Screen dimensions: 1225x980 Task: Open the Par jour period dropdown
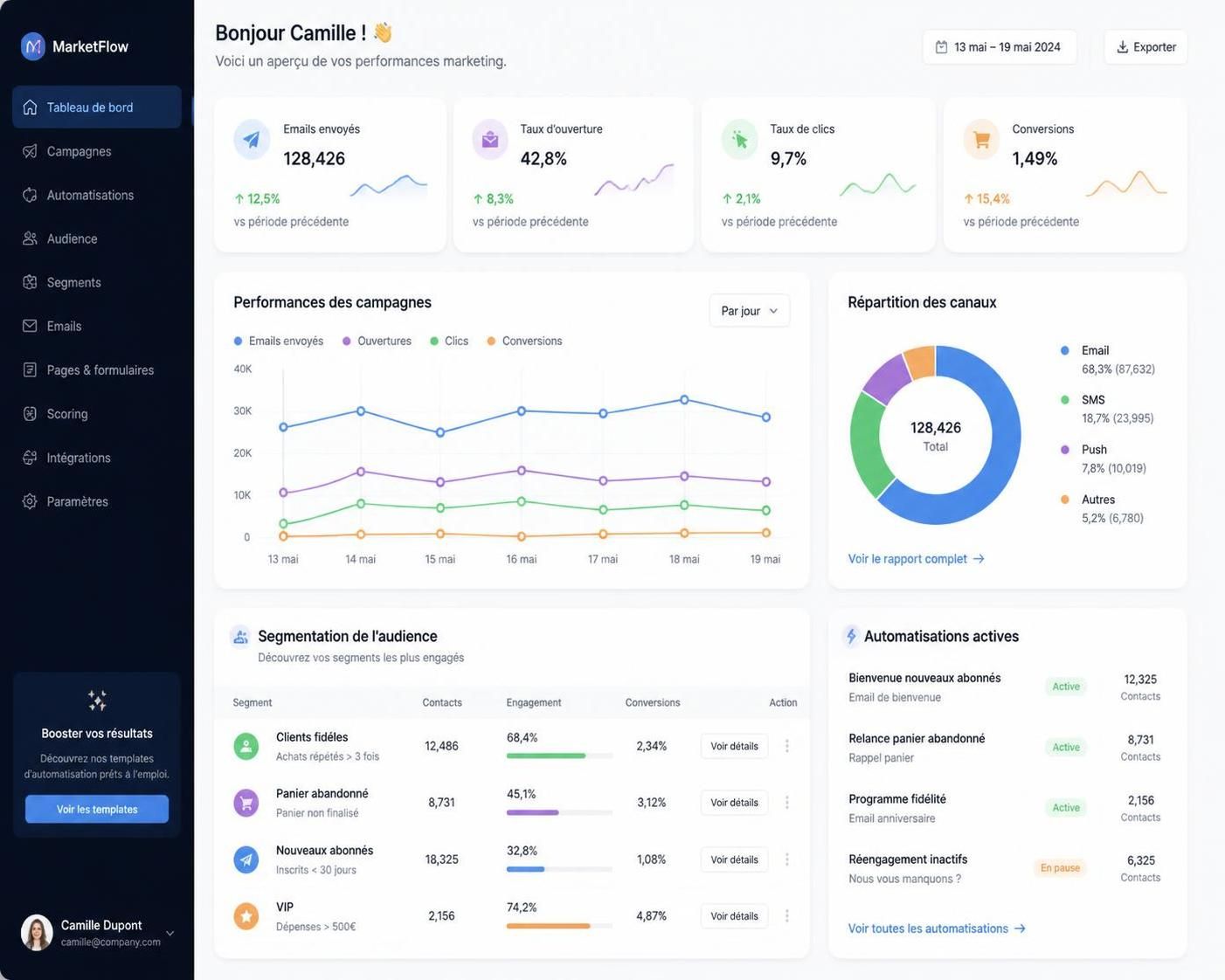coord(750,311)
